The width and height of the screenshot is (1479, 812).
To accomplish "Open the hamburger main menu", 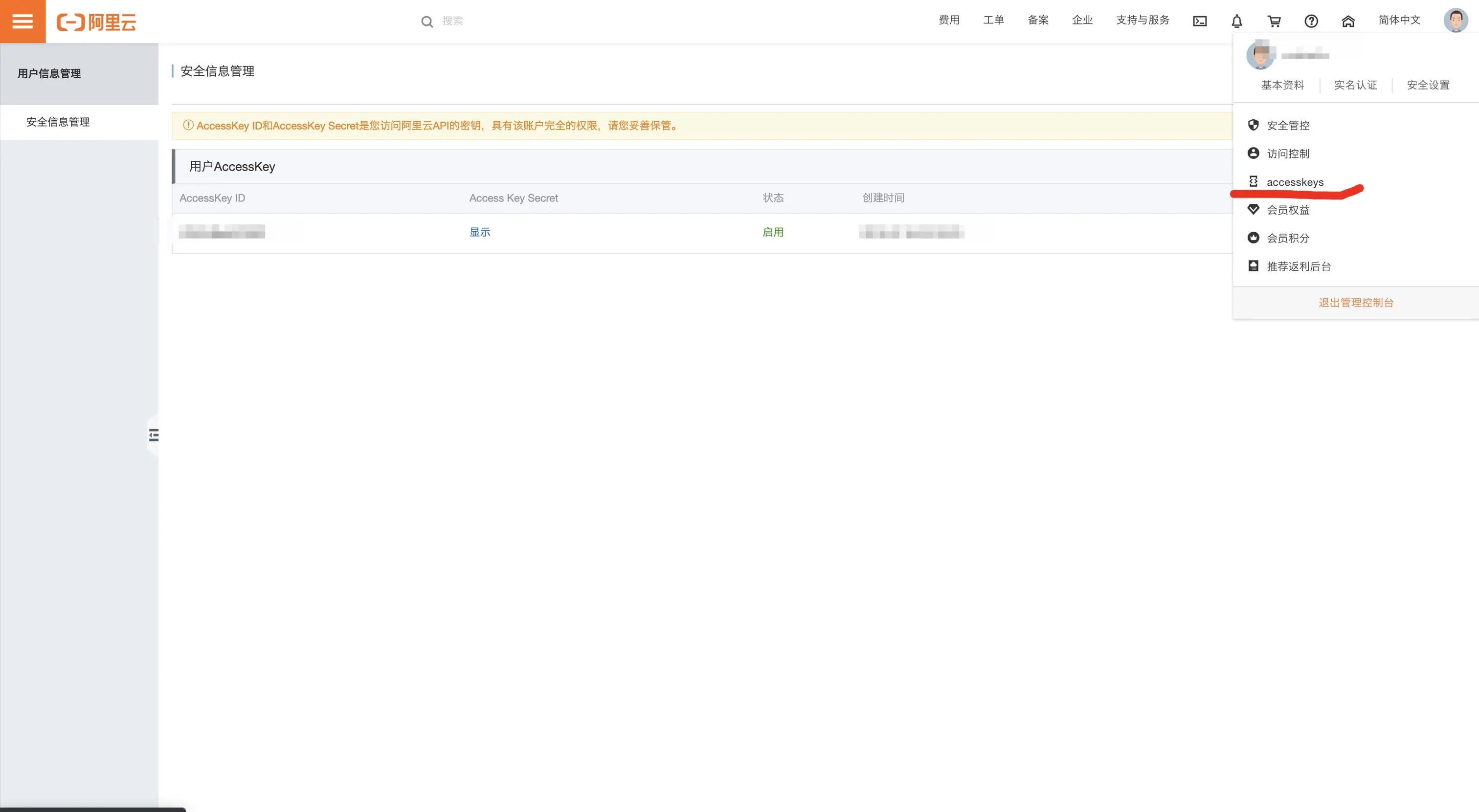I will coord(22,21).
